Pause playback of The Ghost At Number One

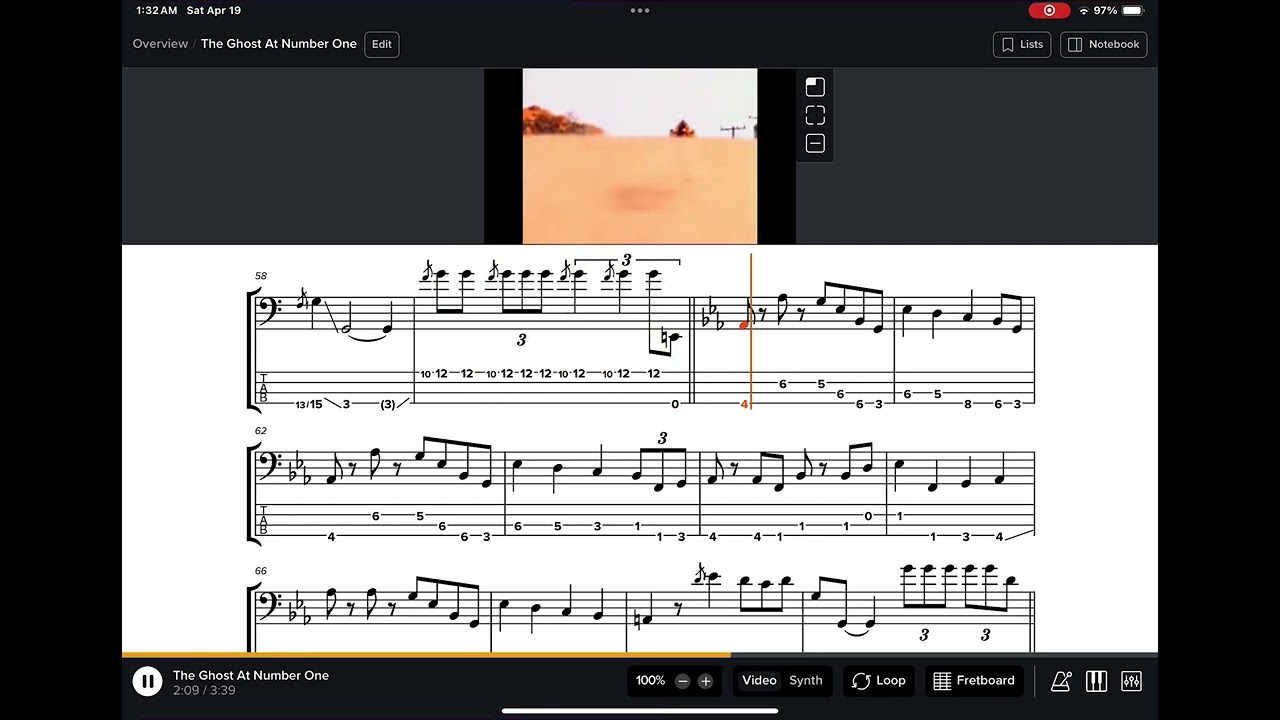pyautogui.click(x=147, y=682)
